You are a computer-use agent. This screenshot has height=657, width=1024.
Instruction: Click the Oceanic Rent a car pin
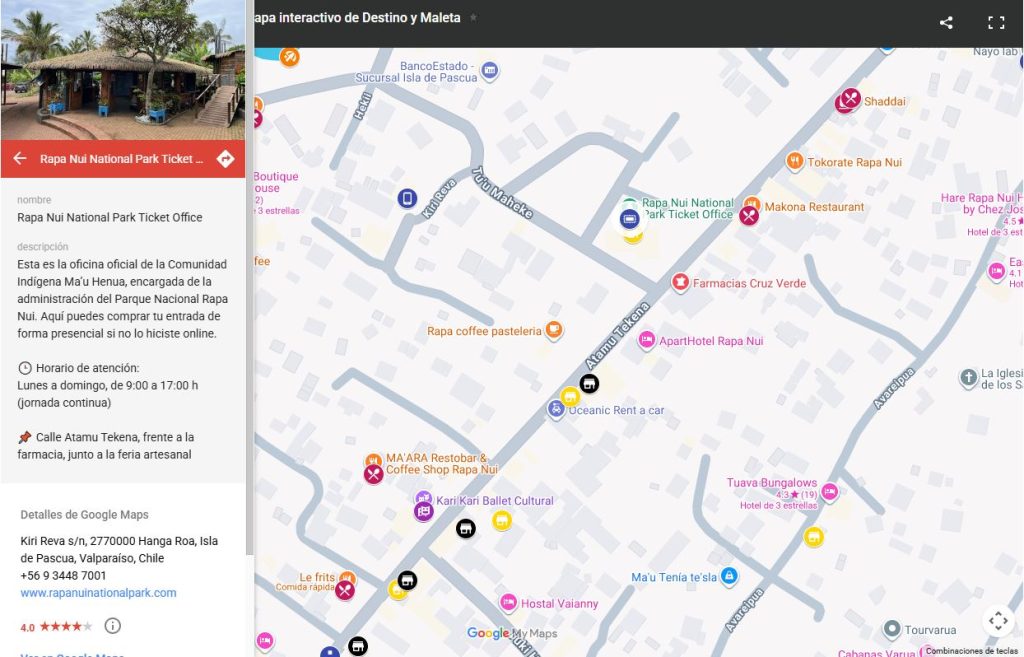pos(556,409)
